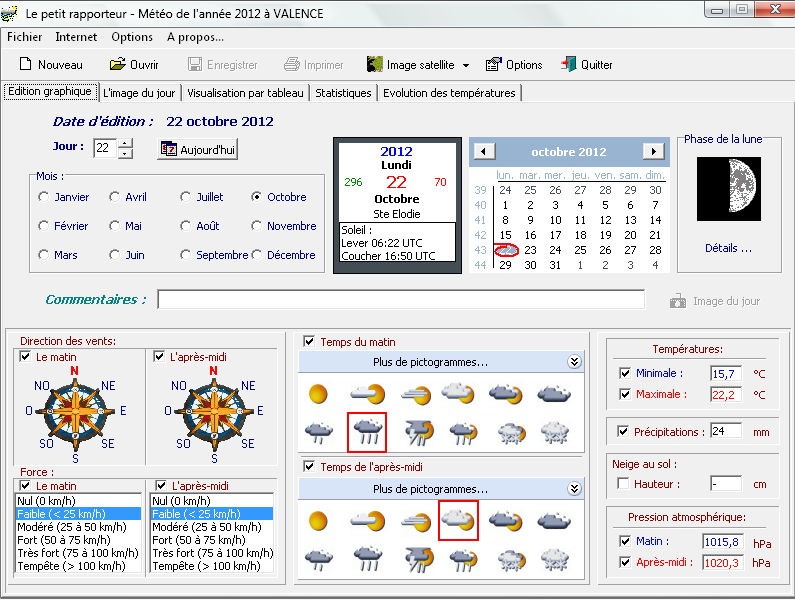
Task: Select the Novembre month radio button
Action: click(x=258, y=226)
